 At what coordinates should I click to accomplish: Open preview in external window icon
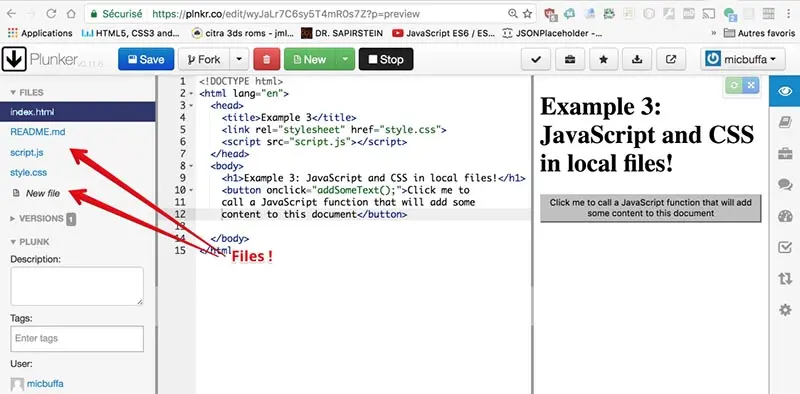671,59
